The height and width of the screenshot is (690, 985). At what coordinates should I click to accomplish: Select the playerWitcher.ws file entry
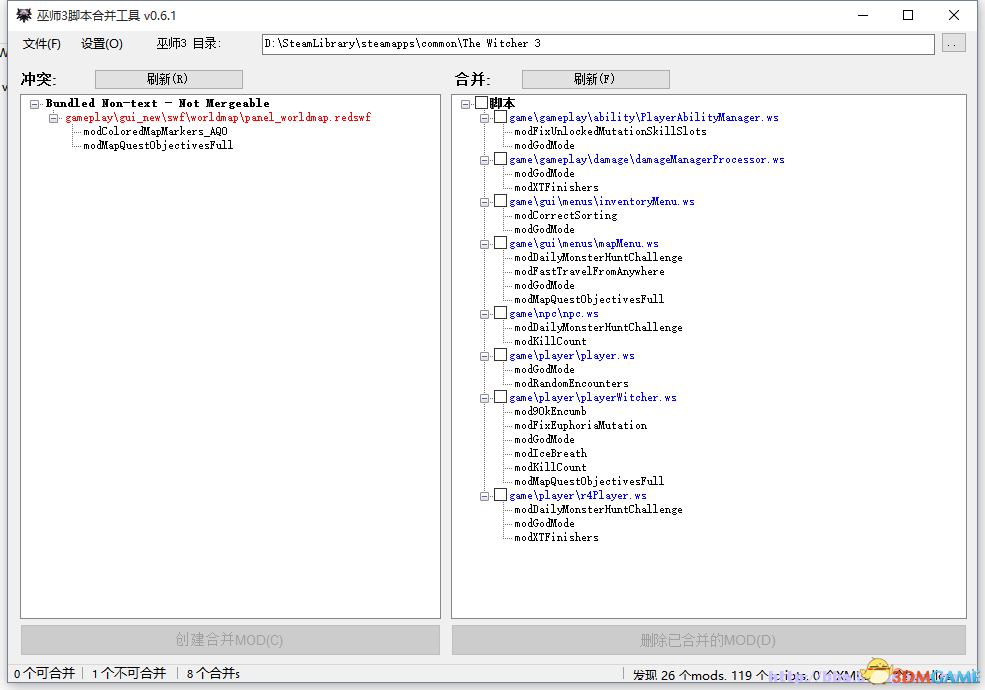[593, 398]
